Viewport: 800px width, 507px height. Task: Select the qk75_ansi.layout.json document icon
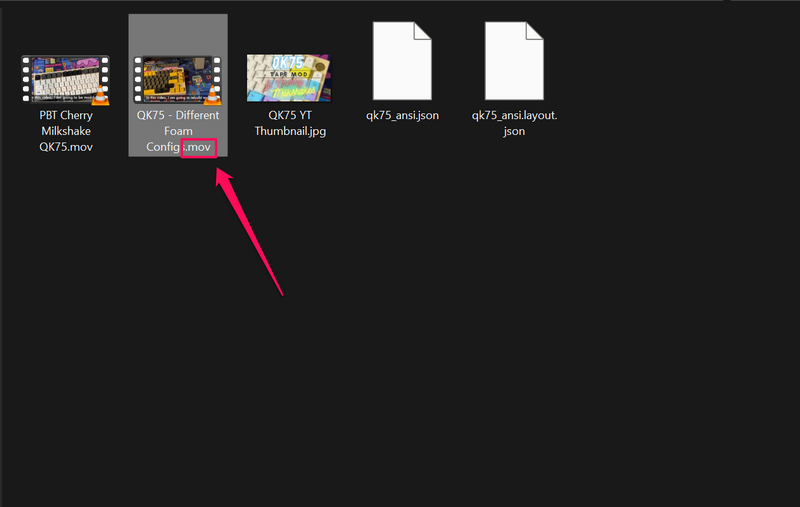(514, 62)
